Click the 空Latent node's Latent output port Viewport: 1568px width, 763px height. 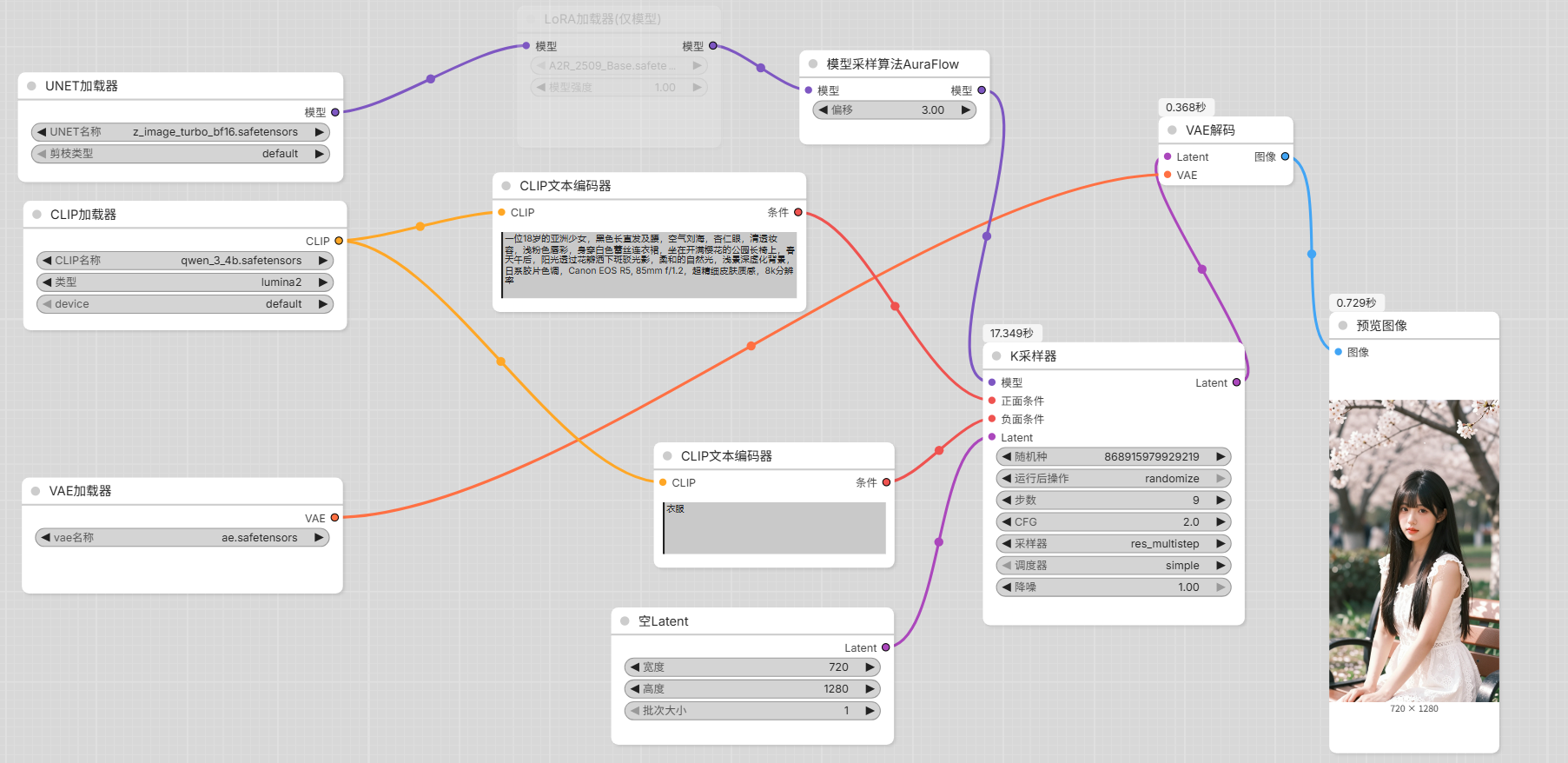click(x=885, y=647)
